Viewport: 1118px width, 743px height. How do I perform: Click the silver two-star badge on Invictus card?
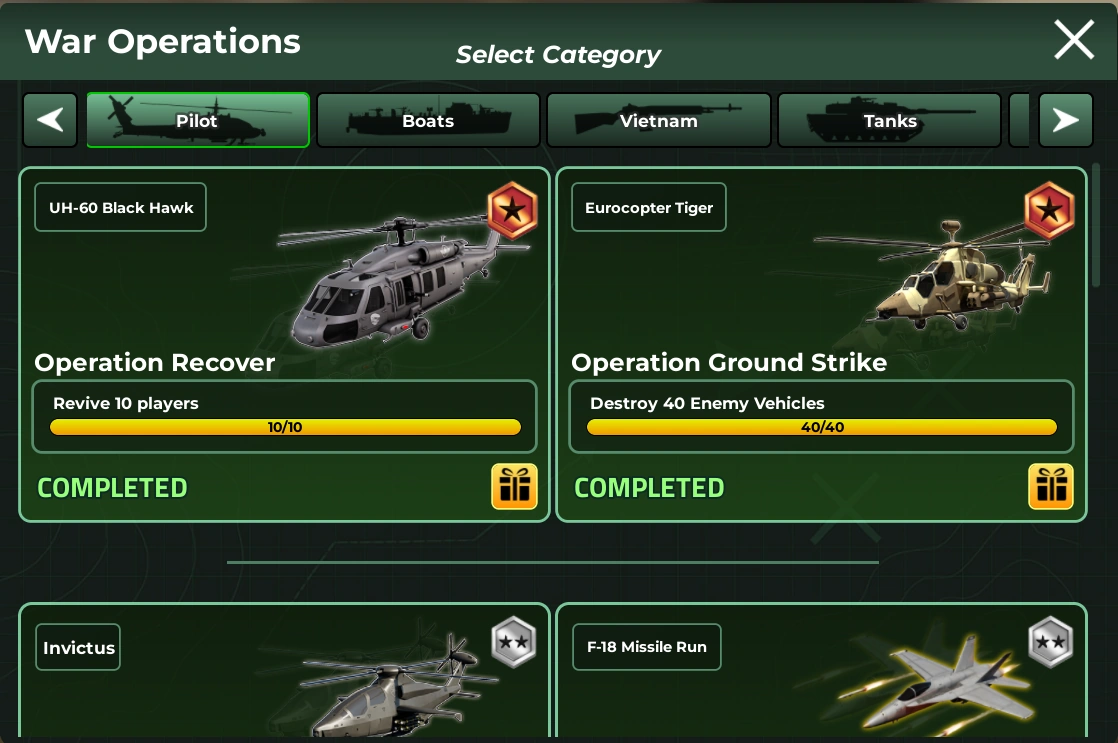pos(513,642)
